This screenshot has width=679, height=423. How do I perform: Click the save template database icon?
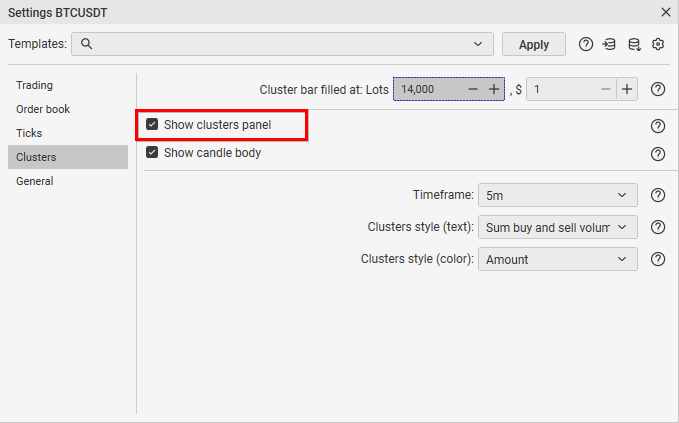pos(634,44)
